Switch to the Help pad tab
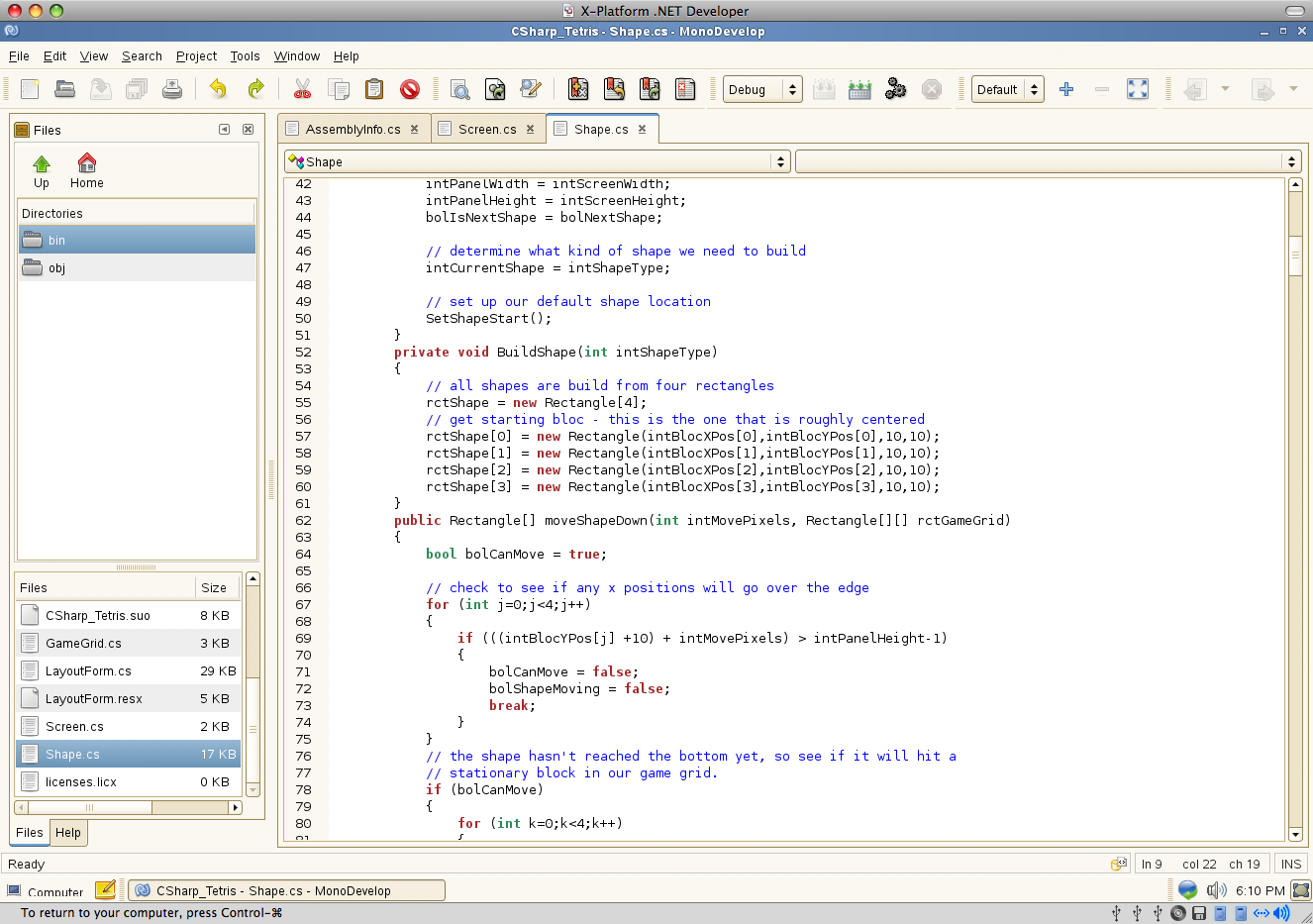The height and width of the screenshot is (924, 1313). [68, 833]
